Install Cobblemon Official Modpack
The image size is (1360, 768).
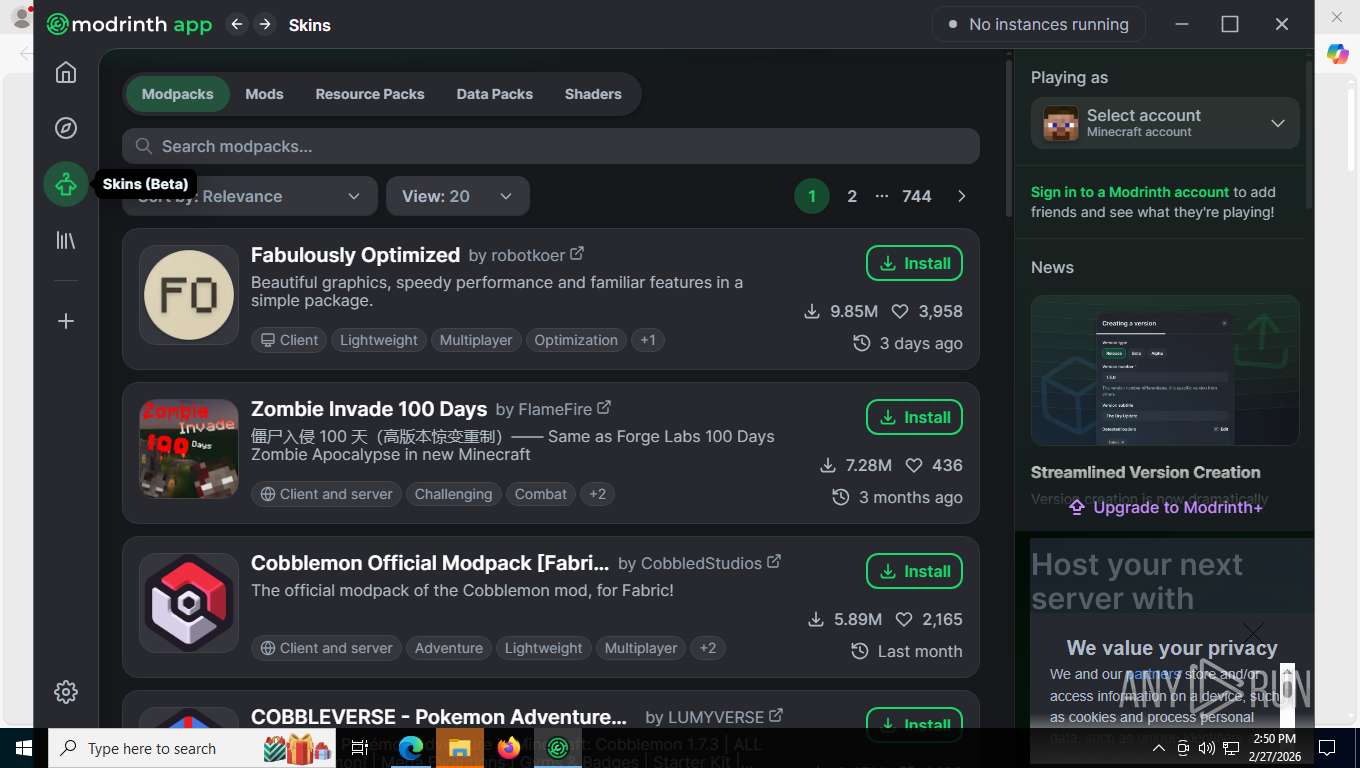pos(914,571)
